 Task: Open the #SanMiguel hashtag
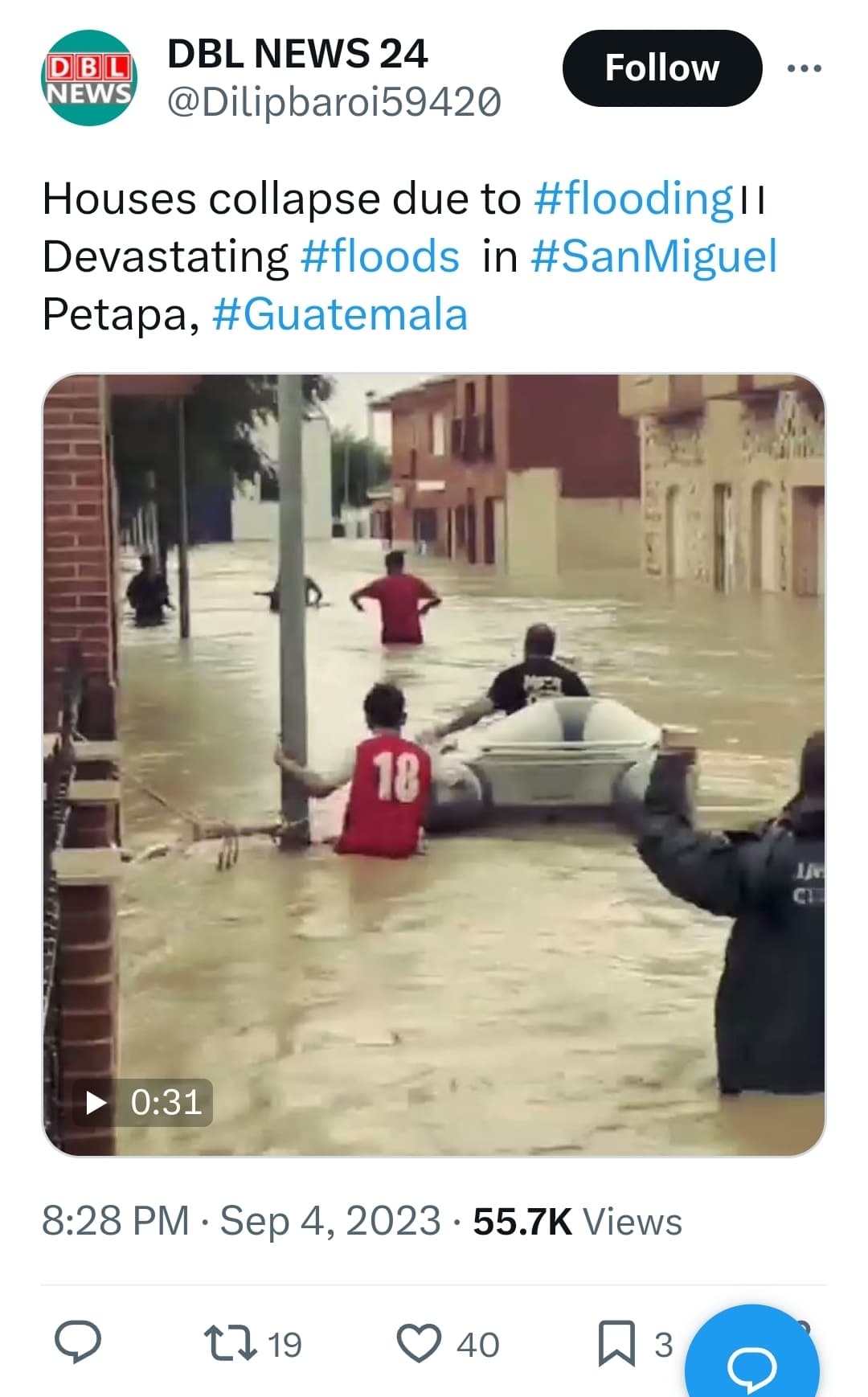coord(654,256)
